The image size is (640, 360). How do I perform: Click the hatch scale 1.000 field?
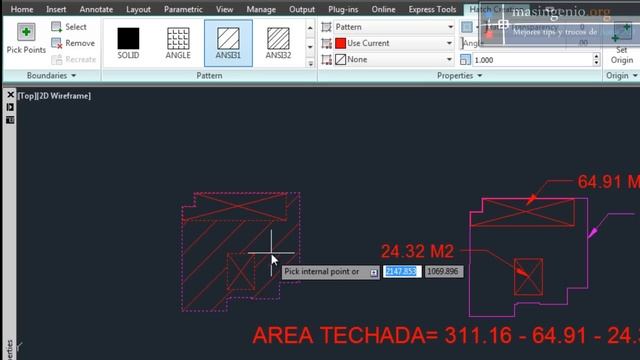pos(532,60)
